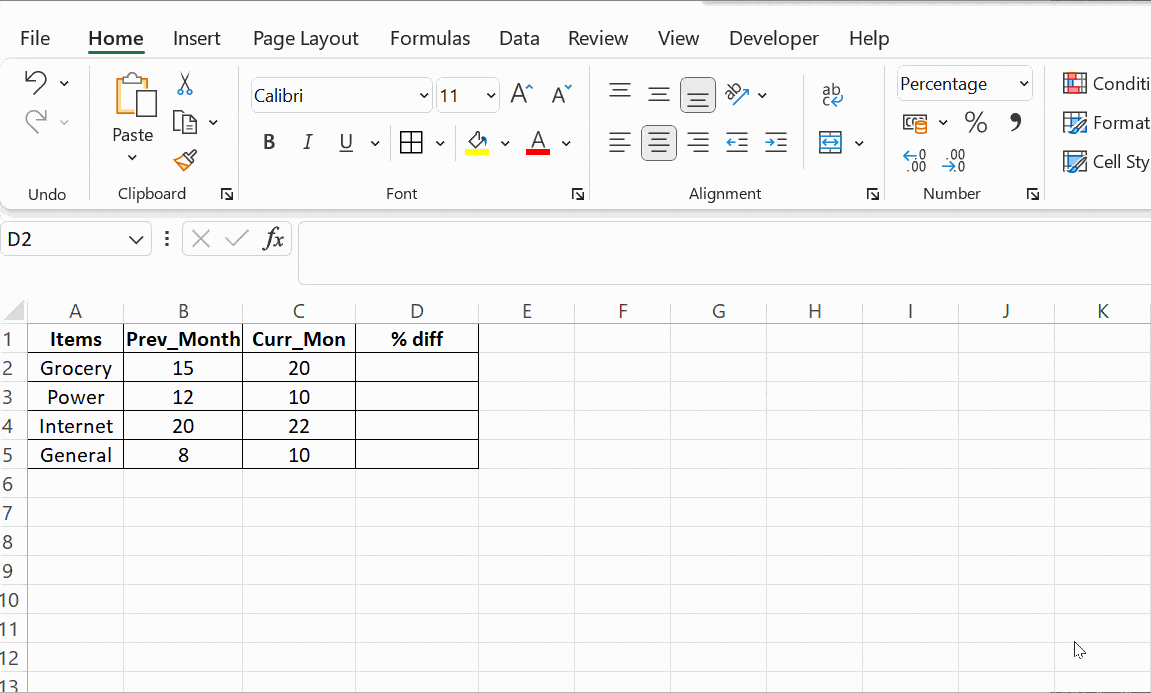Click the Increase Indent icon

coord(775,143)
